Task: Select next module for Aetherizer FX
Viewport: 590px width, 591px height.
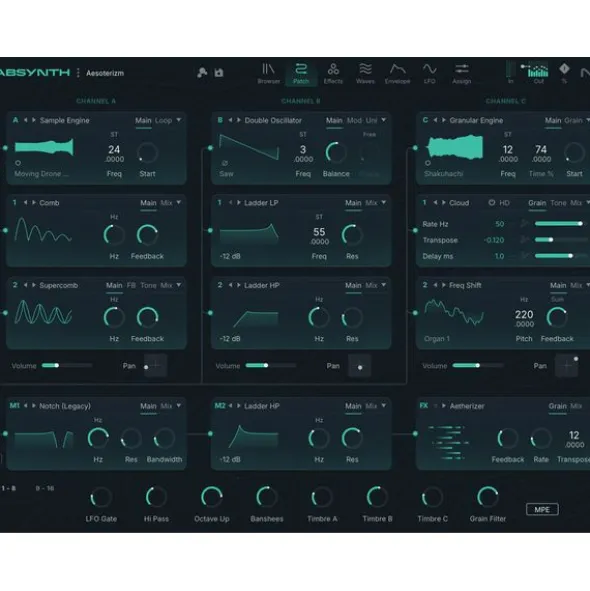Action: 444,406
